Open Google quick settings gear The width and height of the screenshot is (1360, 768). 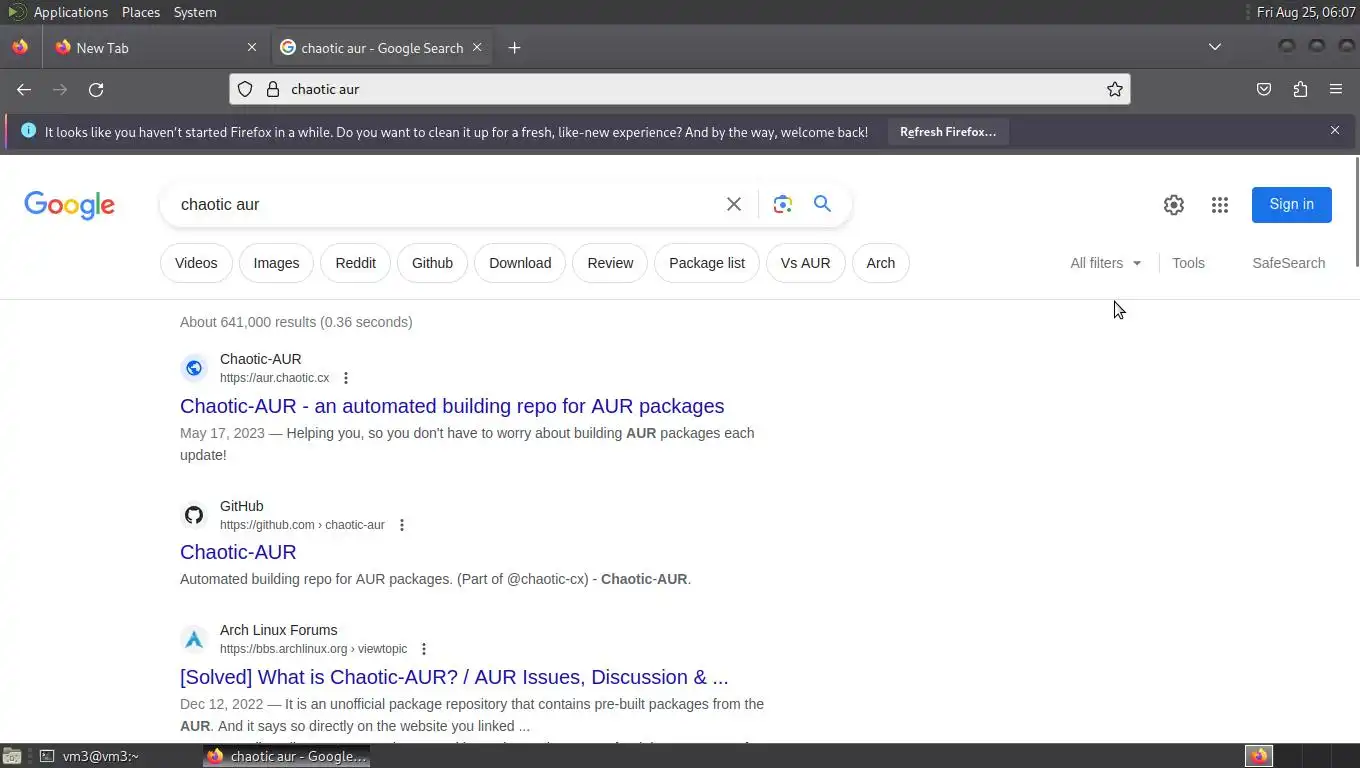(1174, 204)
